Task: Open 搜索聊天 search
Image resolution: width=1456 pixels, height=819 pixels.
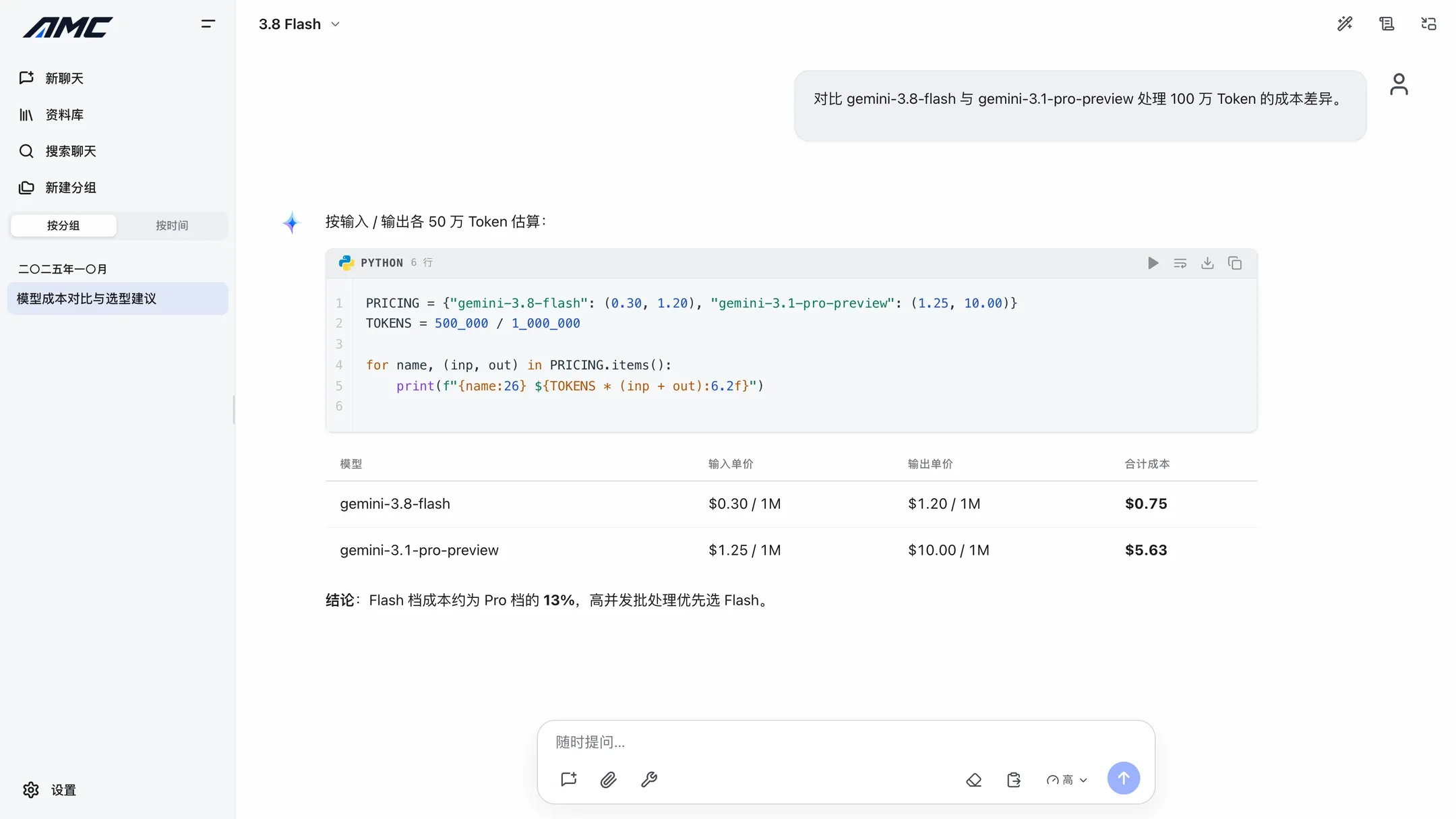Action: click(x=57, y=151)
